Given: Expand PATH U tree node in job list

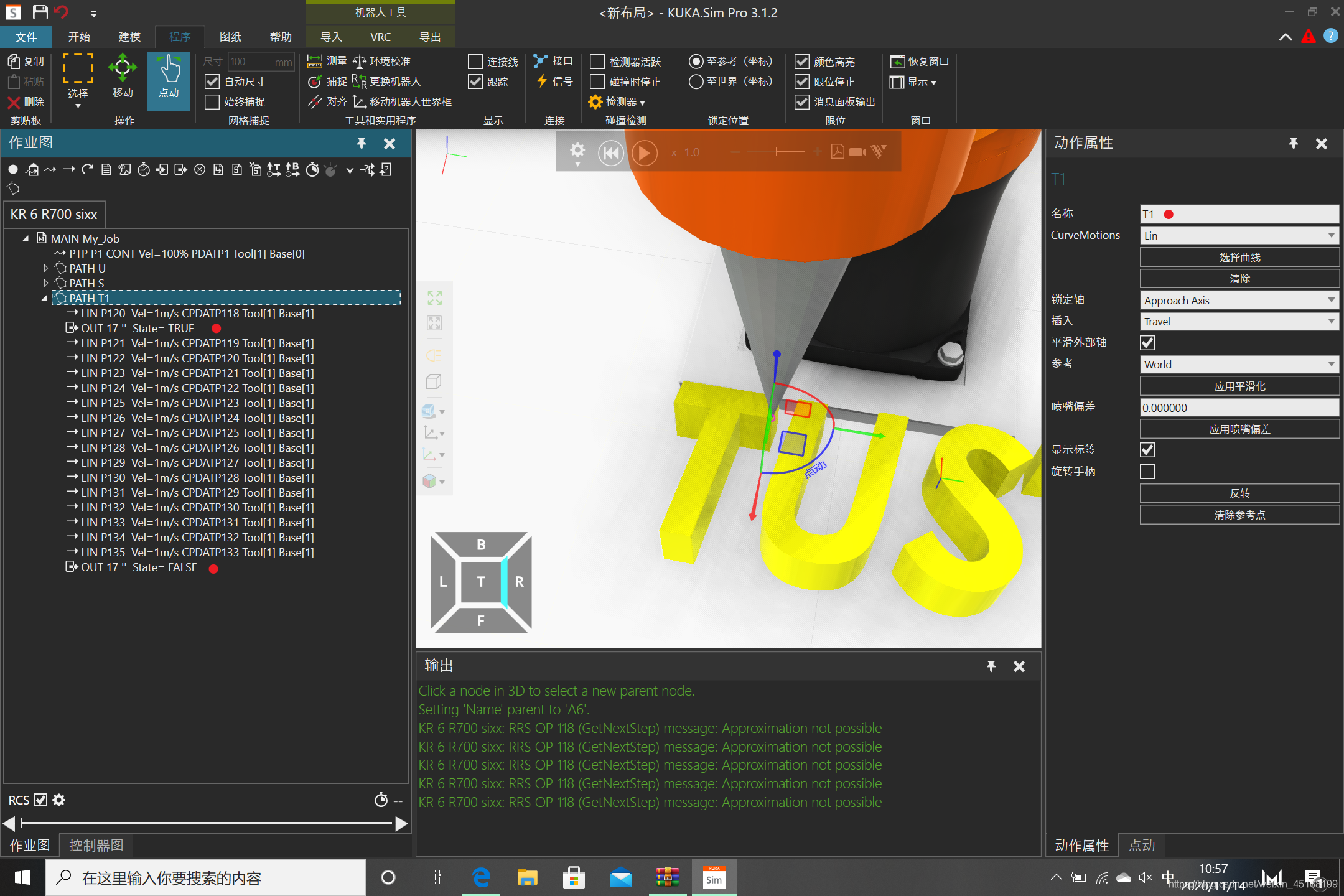Looking at the screenshot, I should (45, 268).
